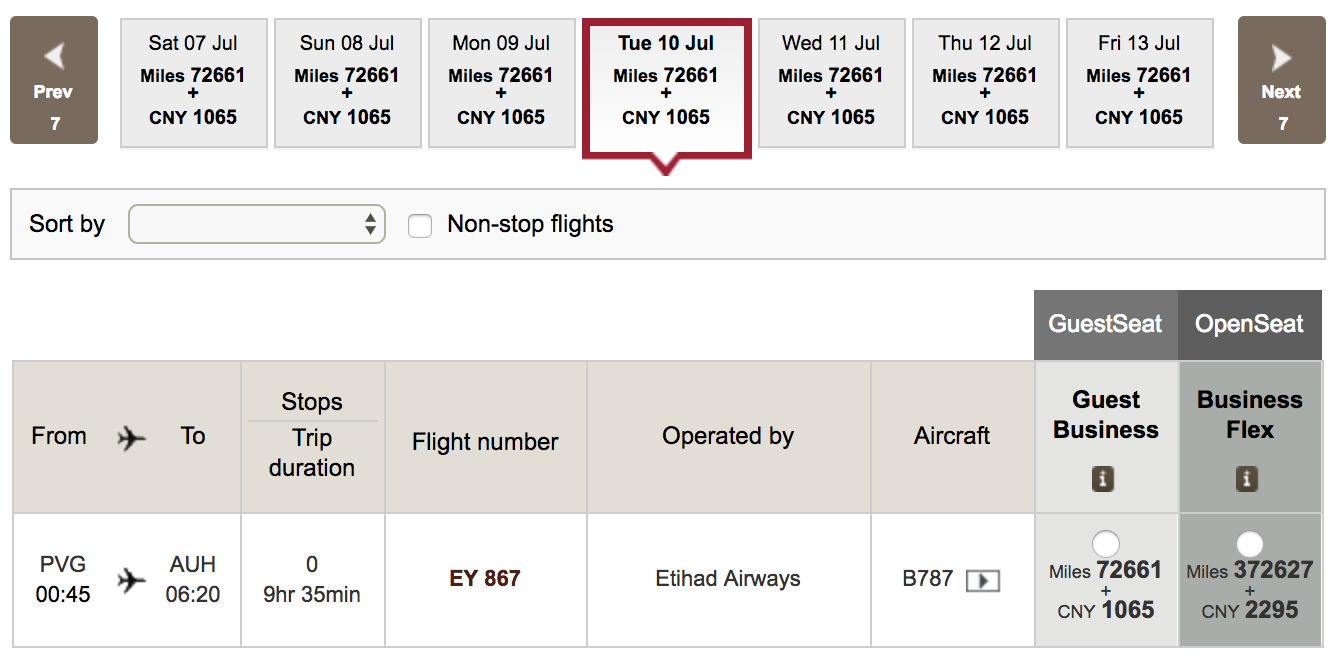This screenshot has width=1338, height=656.
Task: Switch to Sun 08 Jul date tab
Action: coord(347,82)
